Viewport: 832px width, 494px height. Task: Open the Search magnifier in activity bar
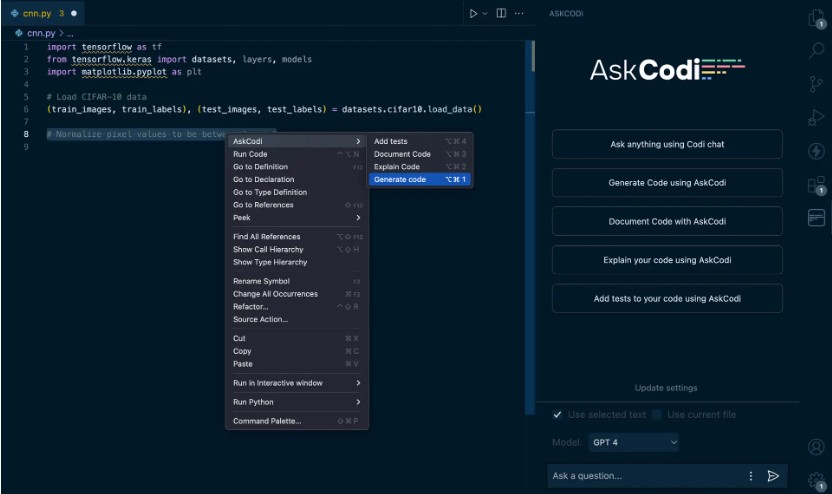pos(816,52)
